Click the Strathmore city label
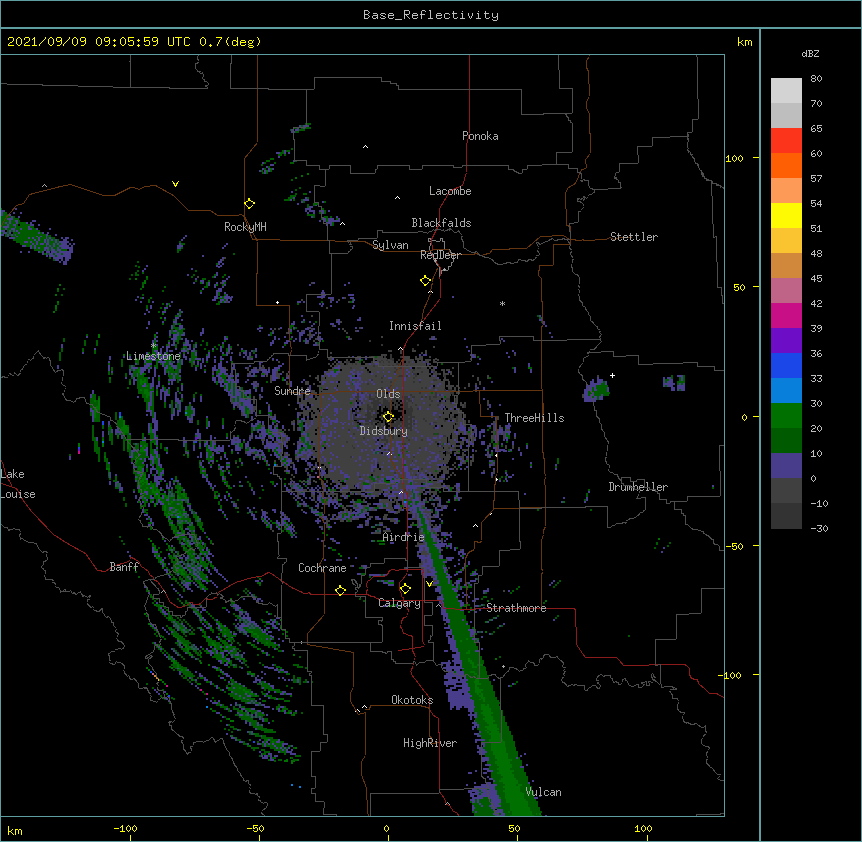 516,608
